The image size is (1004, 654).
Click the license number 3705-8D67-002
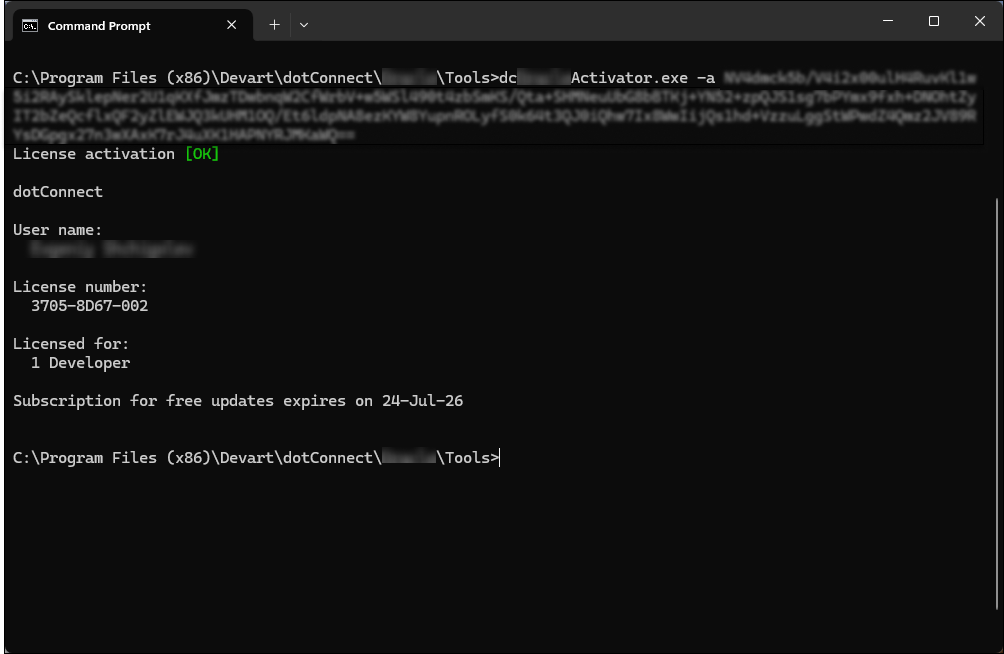90,305
